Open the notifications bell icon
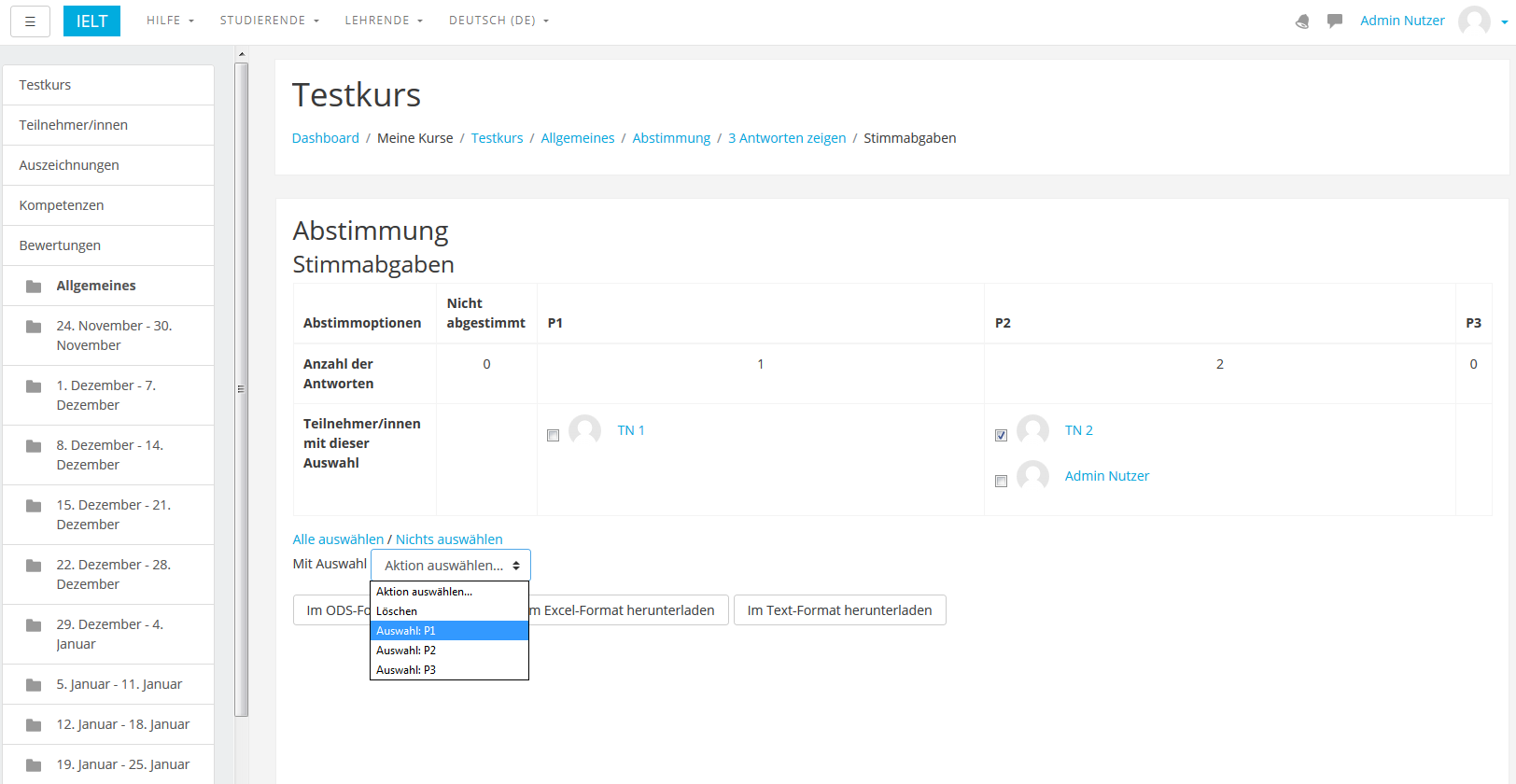 (1302, 21)
